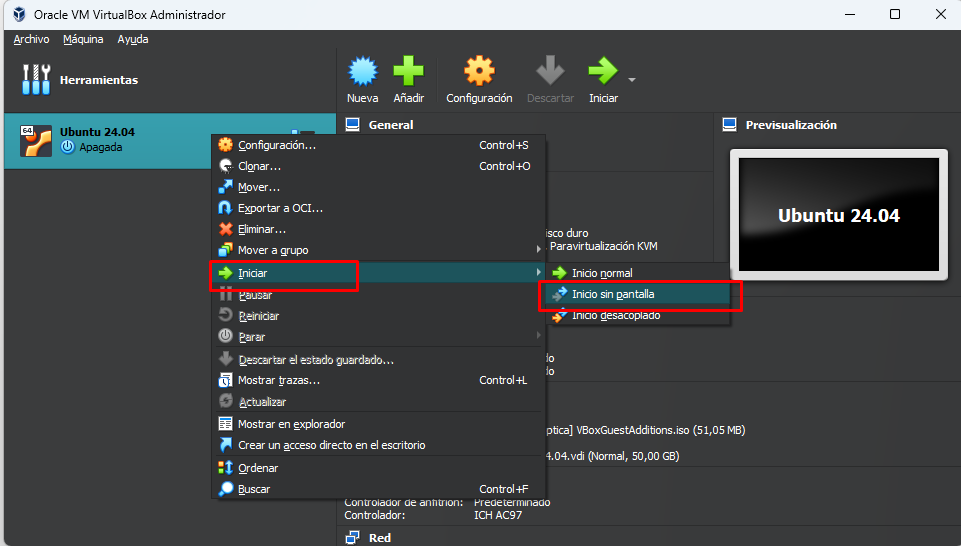
Task: Click the Ubuntu 24.04 preview thumbnail
Action: tap(838, 214)
